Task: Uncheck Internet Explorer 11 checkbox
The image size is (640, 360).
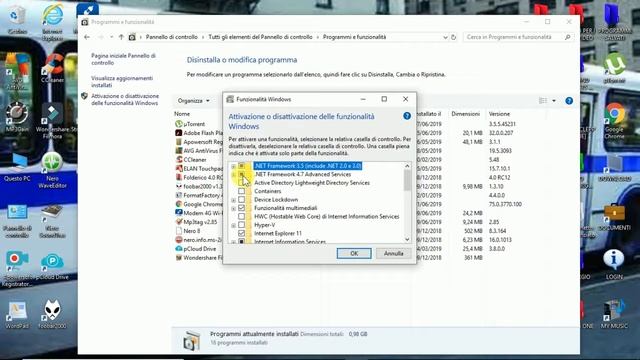Action: pyautogui.click(x=242, y=233)
